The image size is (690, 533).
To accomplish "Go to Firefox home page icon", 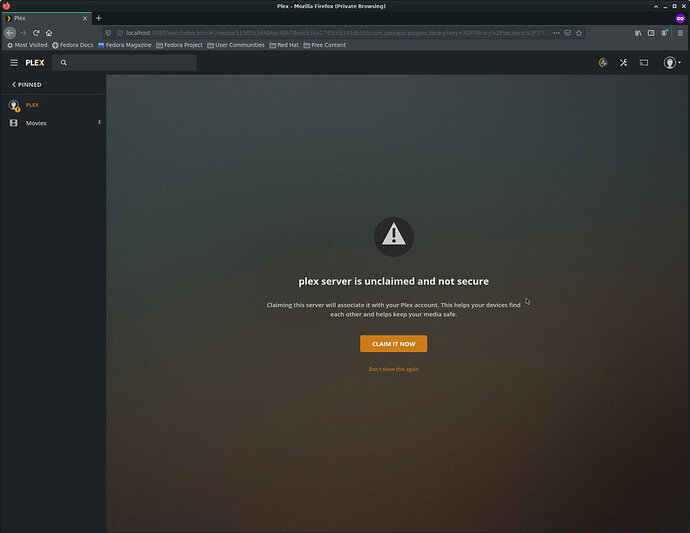I will tap(49, 33).
